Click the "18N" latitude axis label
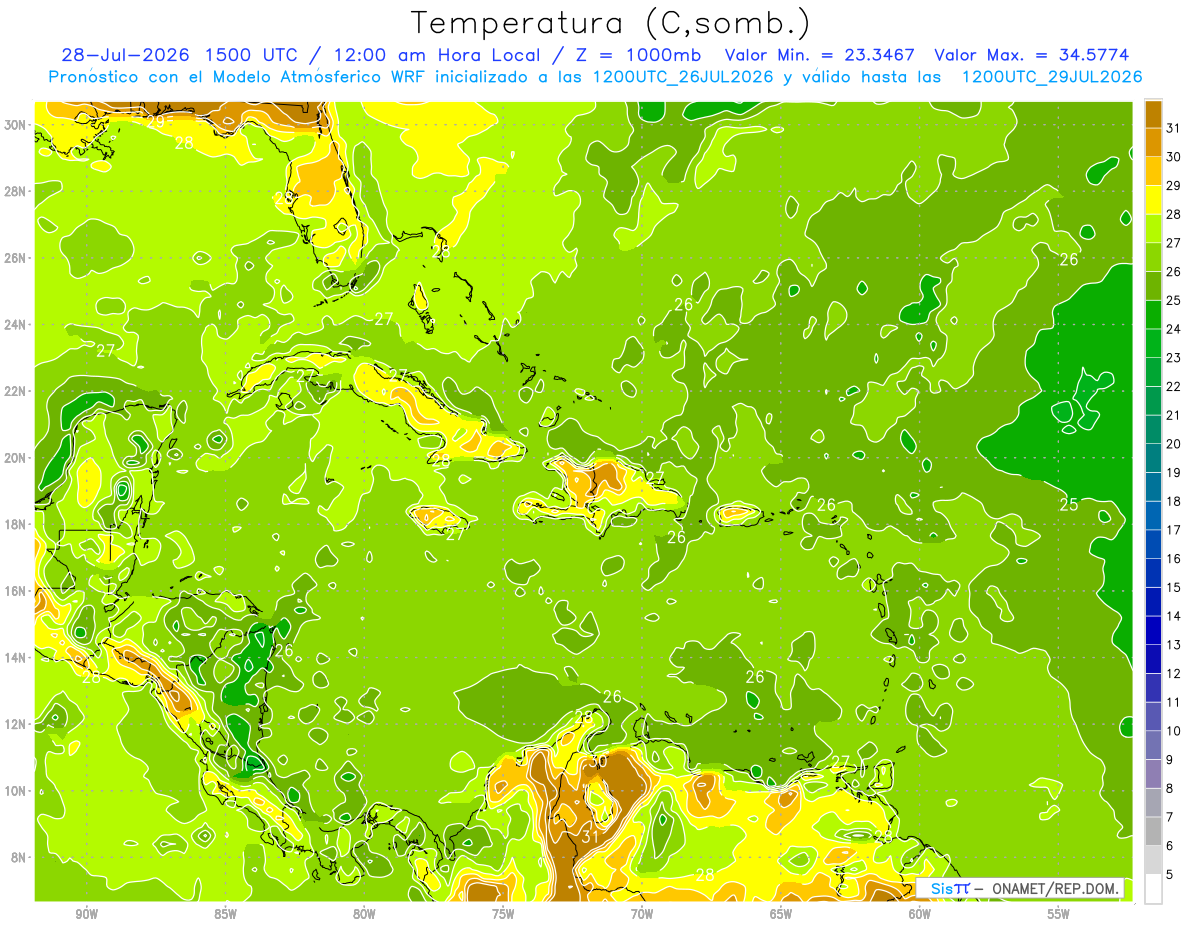The height and width of the screenshot is (927, 1200). point(15,524)
